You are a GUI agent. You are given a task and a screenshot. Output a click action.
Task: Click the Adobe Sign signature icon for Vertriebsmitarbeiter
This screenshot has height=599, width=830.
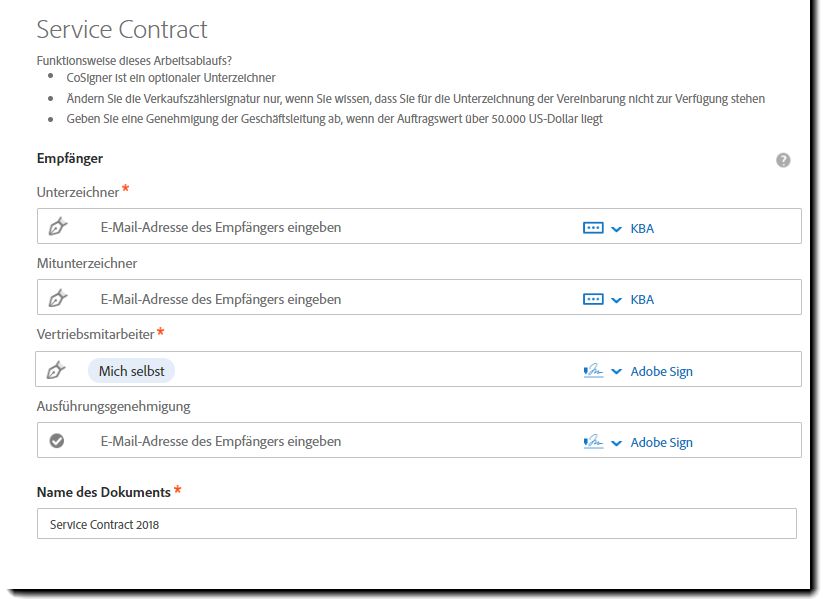(593, 371)
